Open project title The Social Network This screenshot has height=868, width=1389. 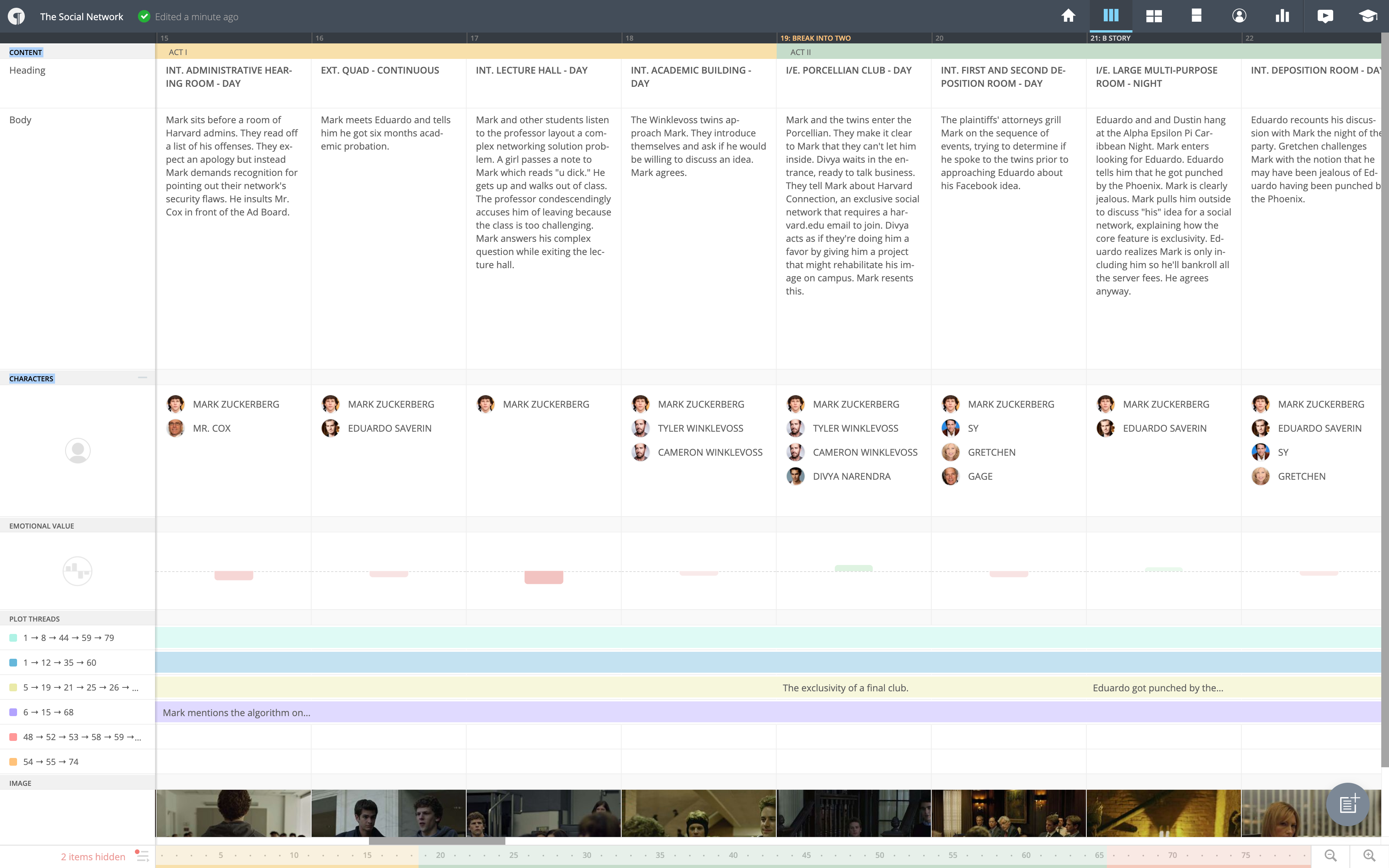point(81,17)
